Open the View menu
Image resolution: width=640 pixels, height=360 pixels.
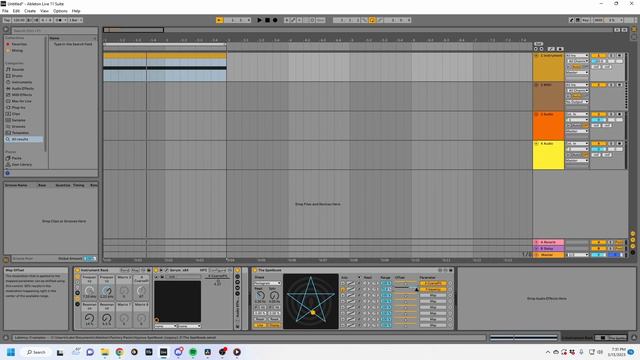44,11
